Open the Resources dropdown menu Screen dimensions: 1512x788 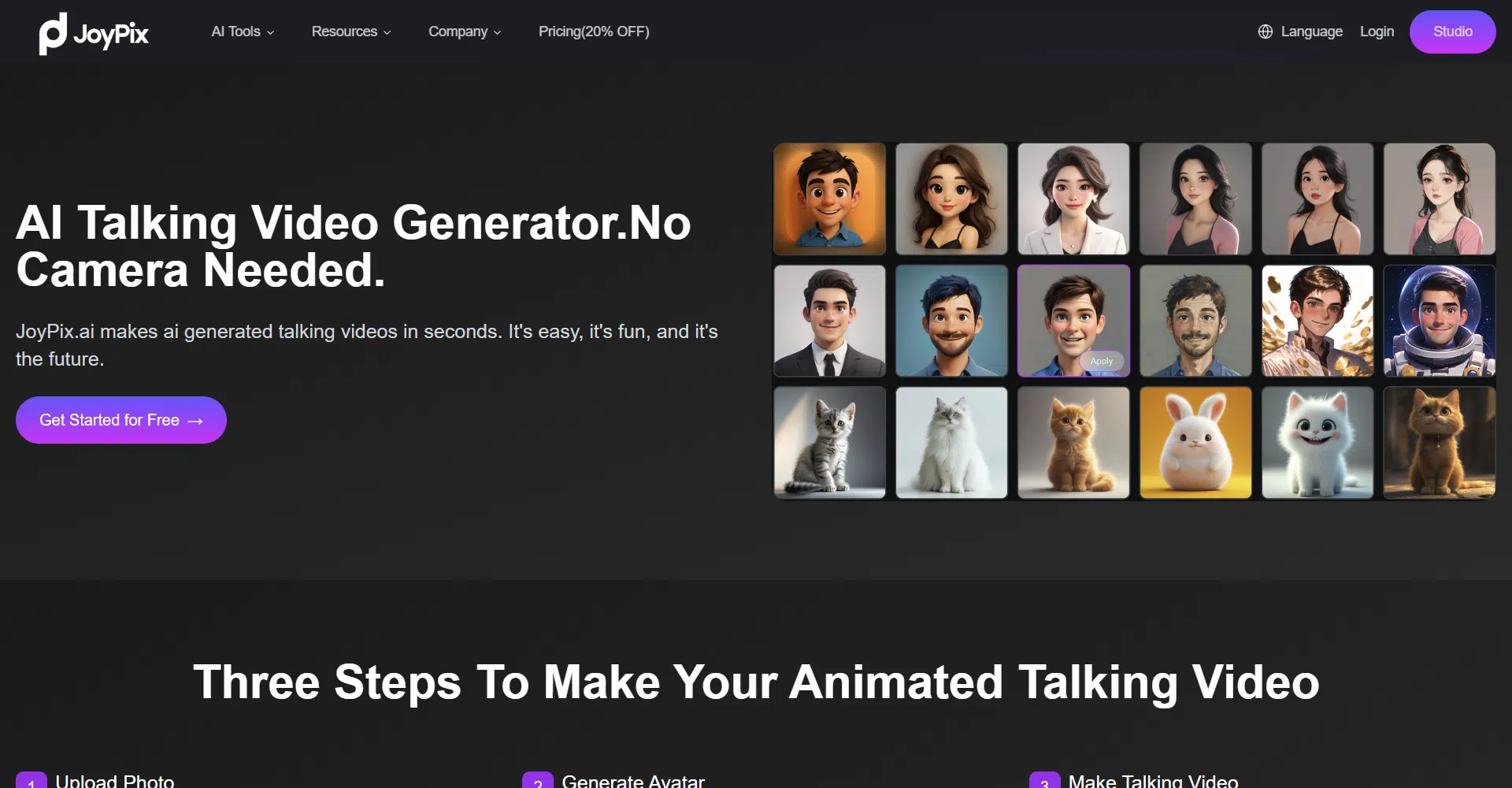point(350,32)
